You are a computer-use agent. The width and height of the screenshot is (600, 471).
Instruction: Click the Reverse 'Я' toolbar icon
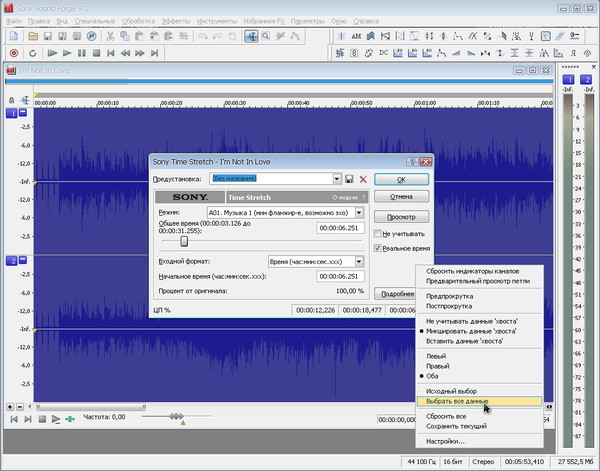click(573, 53)
